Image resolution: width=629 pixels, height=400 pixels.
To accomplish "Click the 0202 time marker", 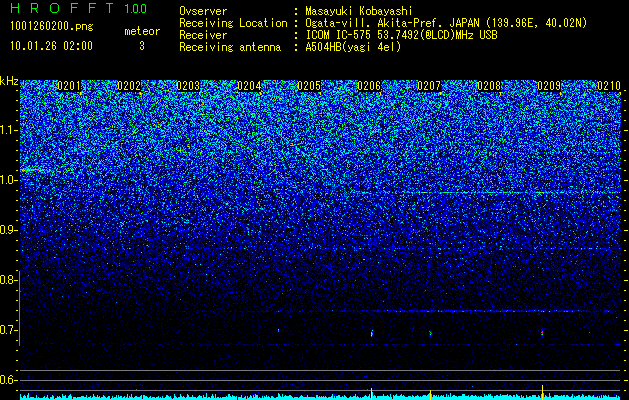I will point(129,86).
